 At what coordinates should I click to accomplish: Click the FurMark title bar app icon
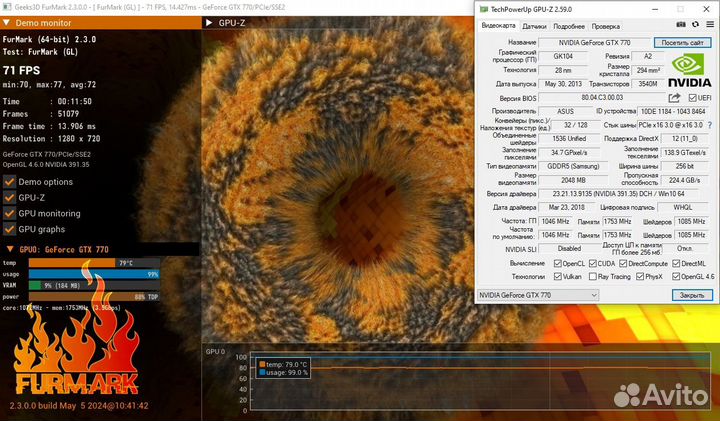click(x=7, y=7)
